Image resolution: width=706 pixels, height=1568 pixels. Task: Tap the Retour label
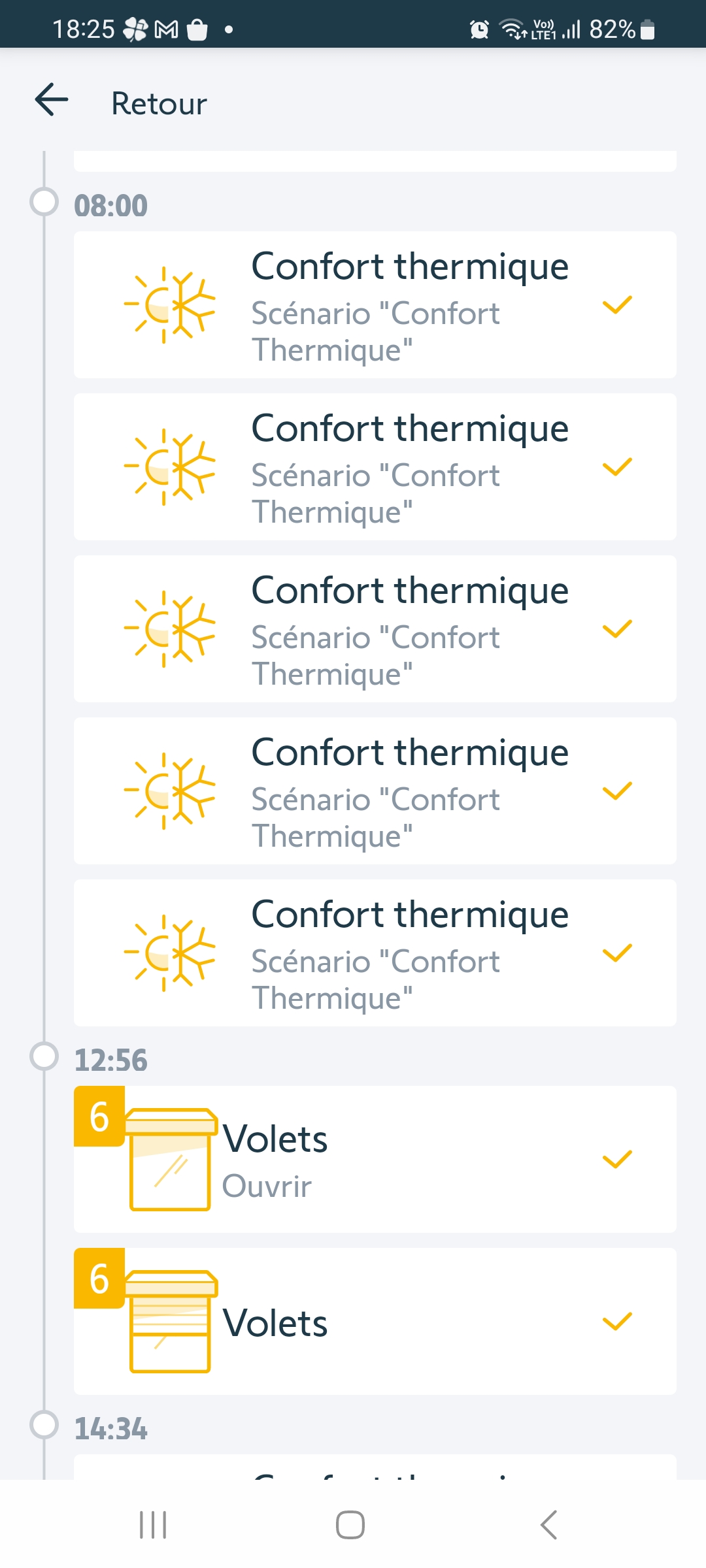point(159,103)
